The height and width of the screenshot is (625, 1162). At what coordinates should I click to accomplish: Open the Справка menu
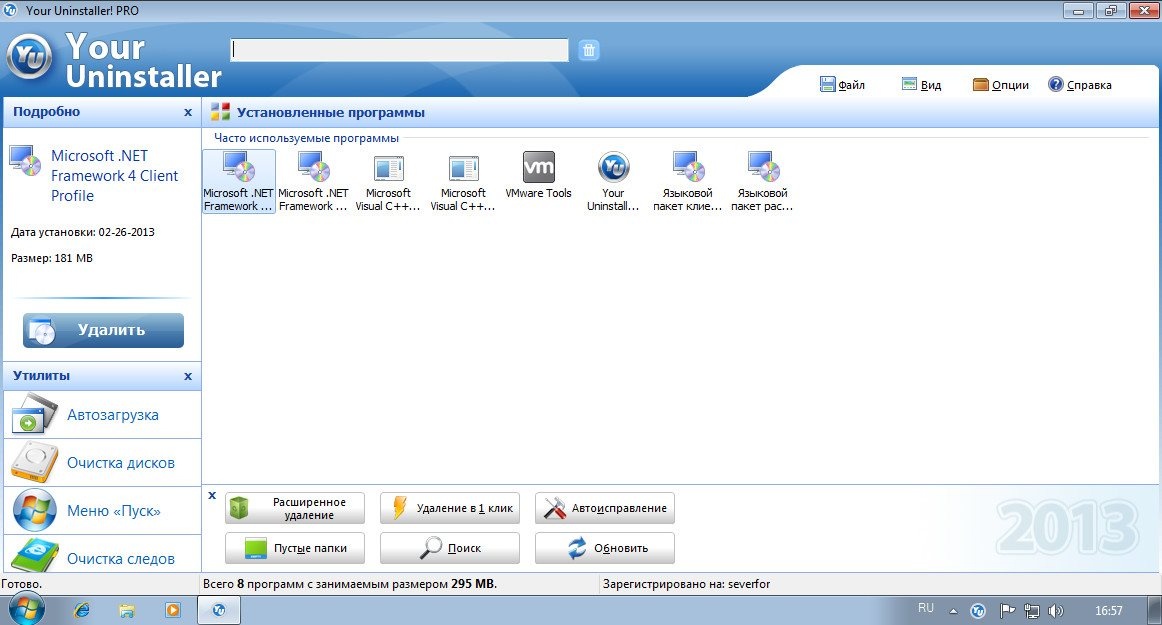1080,85
